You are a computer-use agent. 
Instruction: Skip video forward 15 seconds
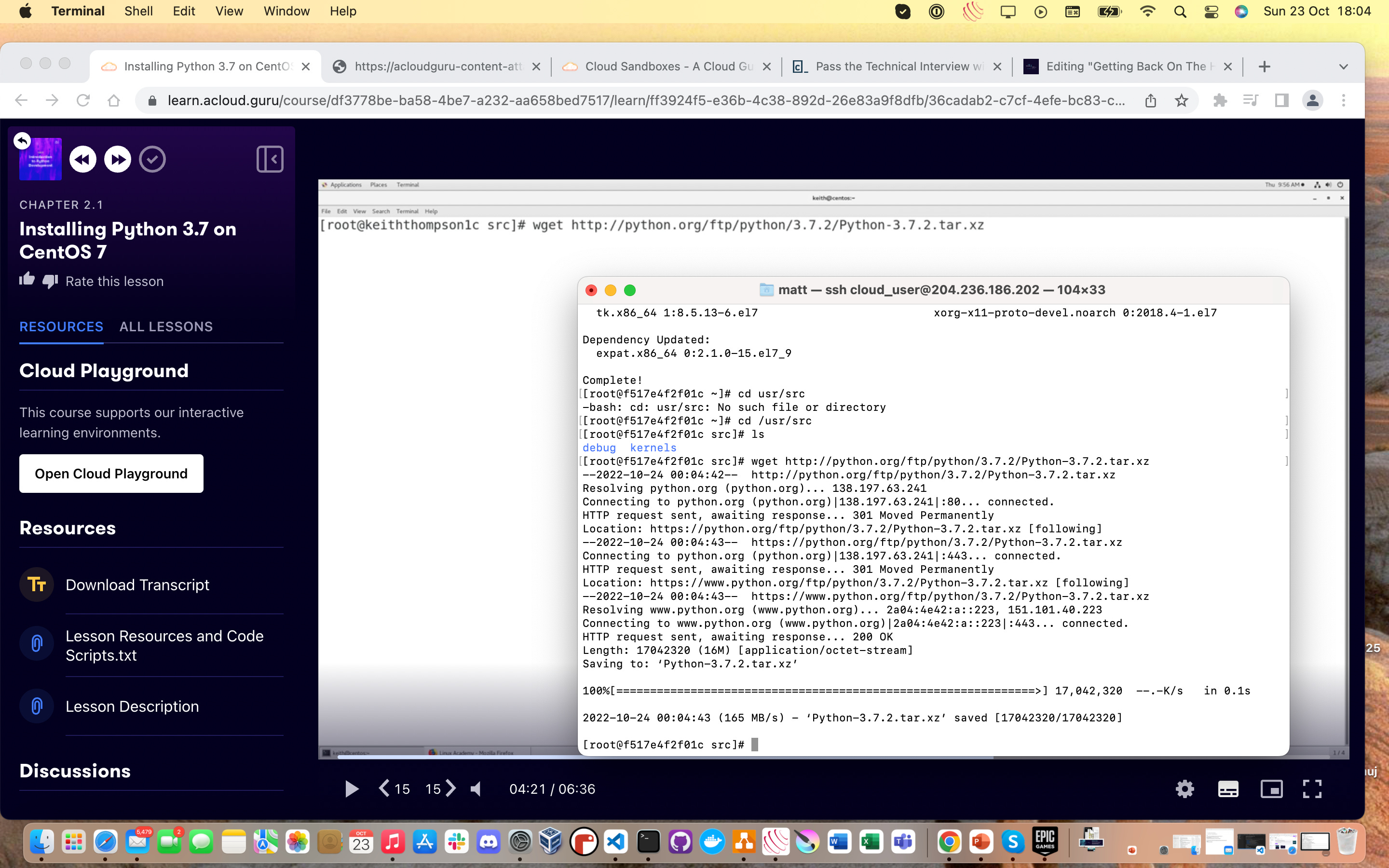[x=441, y=789]
